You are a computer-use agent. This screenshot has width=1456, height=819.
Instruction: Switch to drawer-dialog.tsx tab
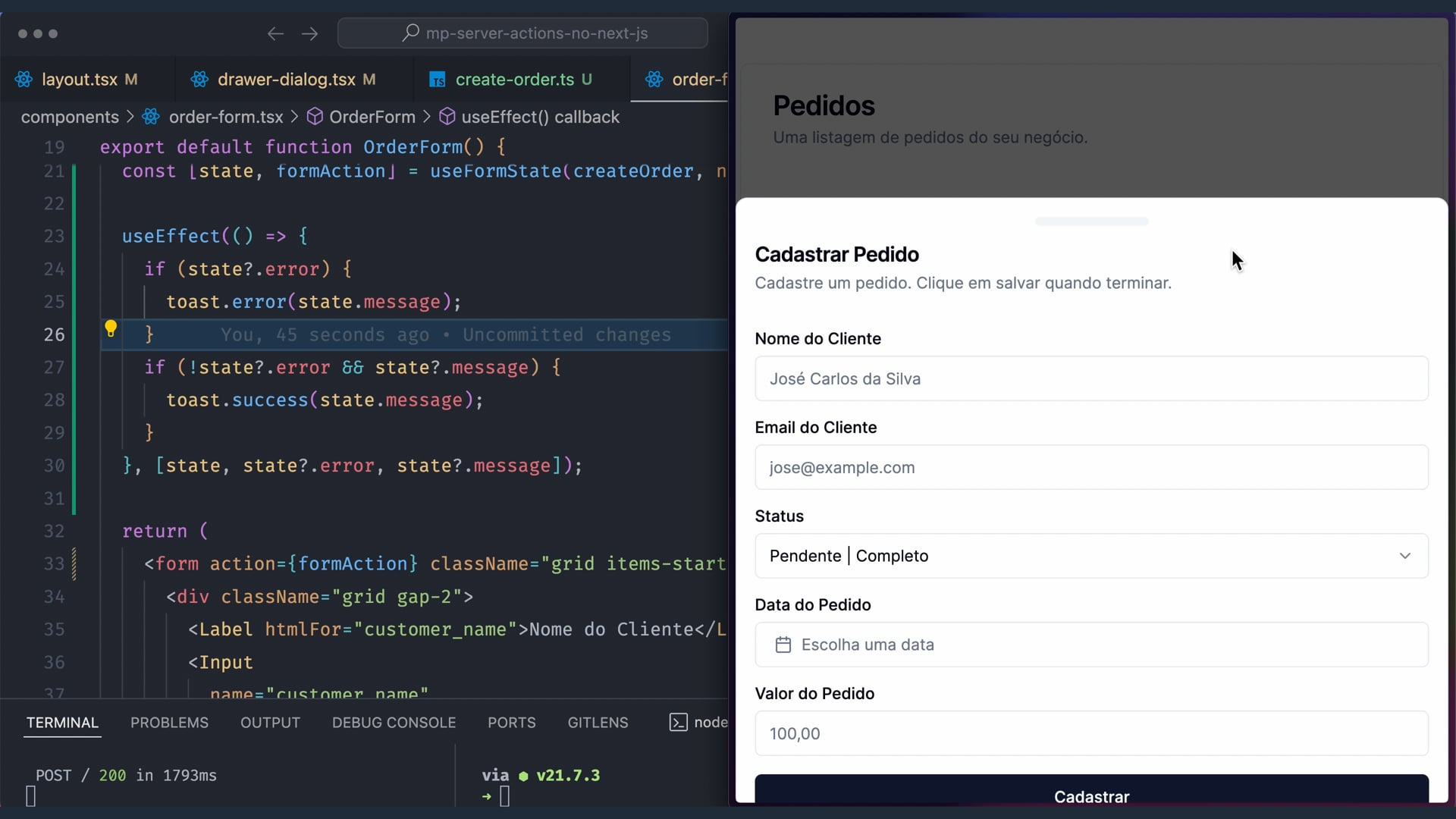[286, 80]
